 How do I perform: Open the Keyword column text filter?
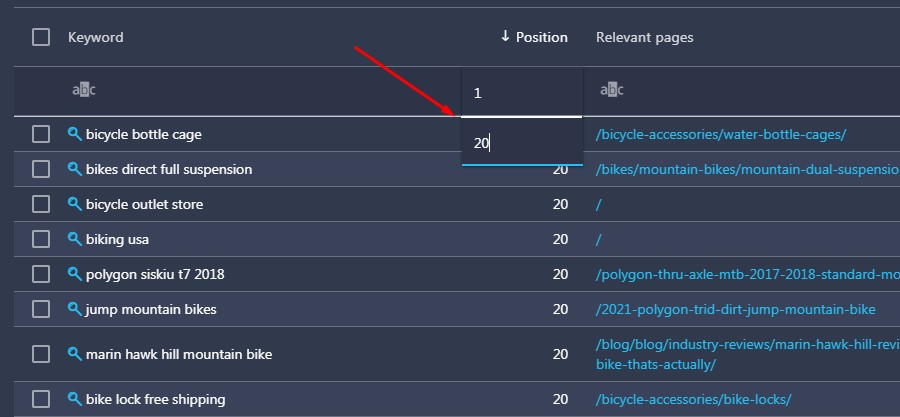click(x=84, y=91)
